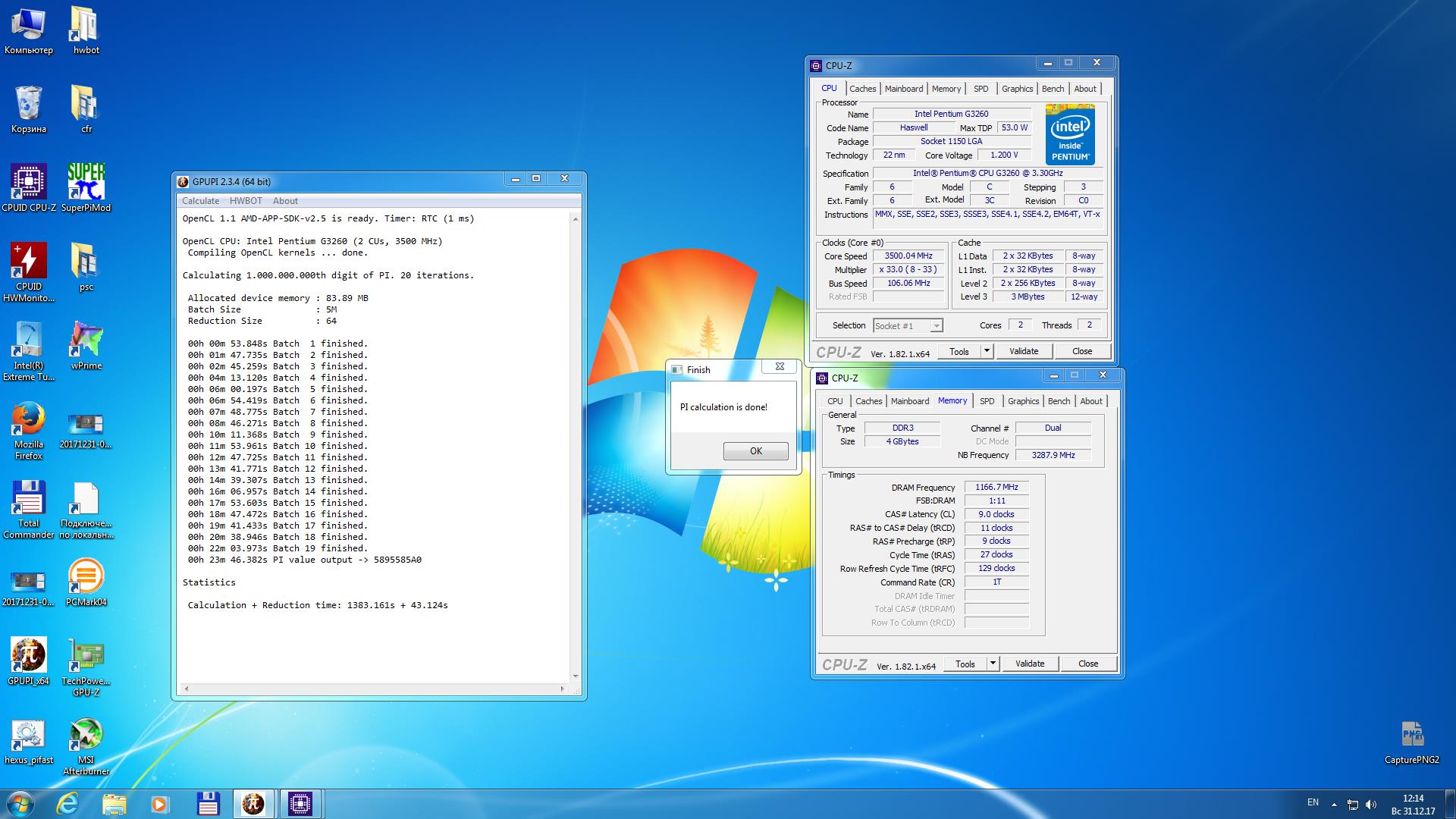Open the hwbot folder icon
1456x819 pixels.
pyautogui.click(x=86, y=30)
